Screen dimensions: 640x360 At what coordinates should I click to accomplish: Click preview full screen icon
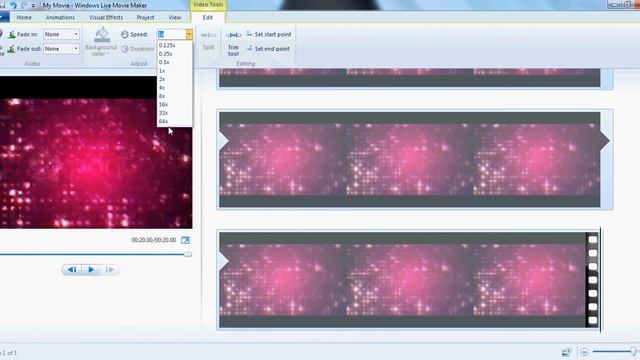coord(185,240)
